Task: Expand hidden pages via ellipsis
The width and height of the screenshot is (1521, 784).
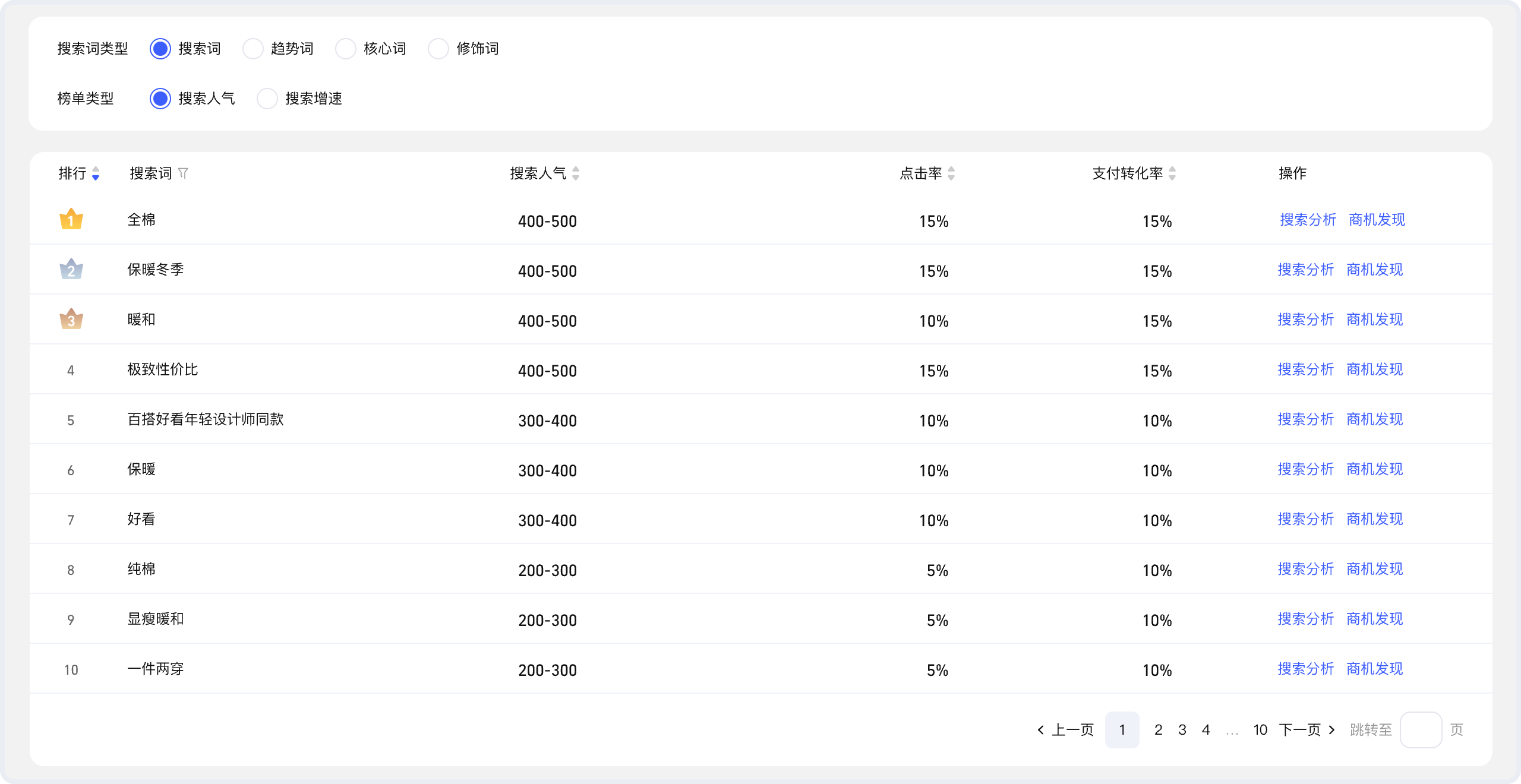Action: tap(1232, 731)
